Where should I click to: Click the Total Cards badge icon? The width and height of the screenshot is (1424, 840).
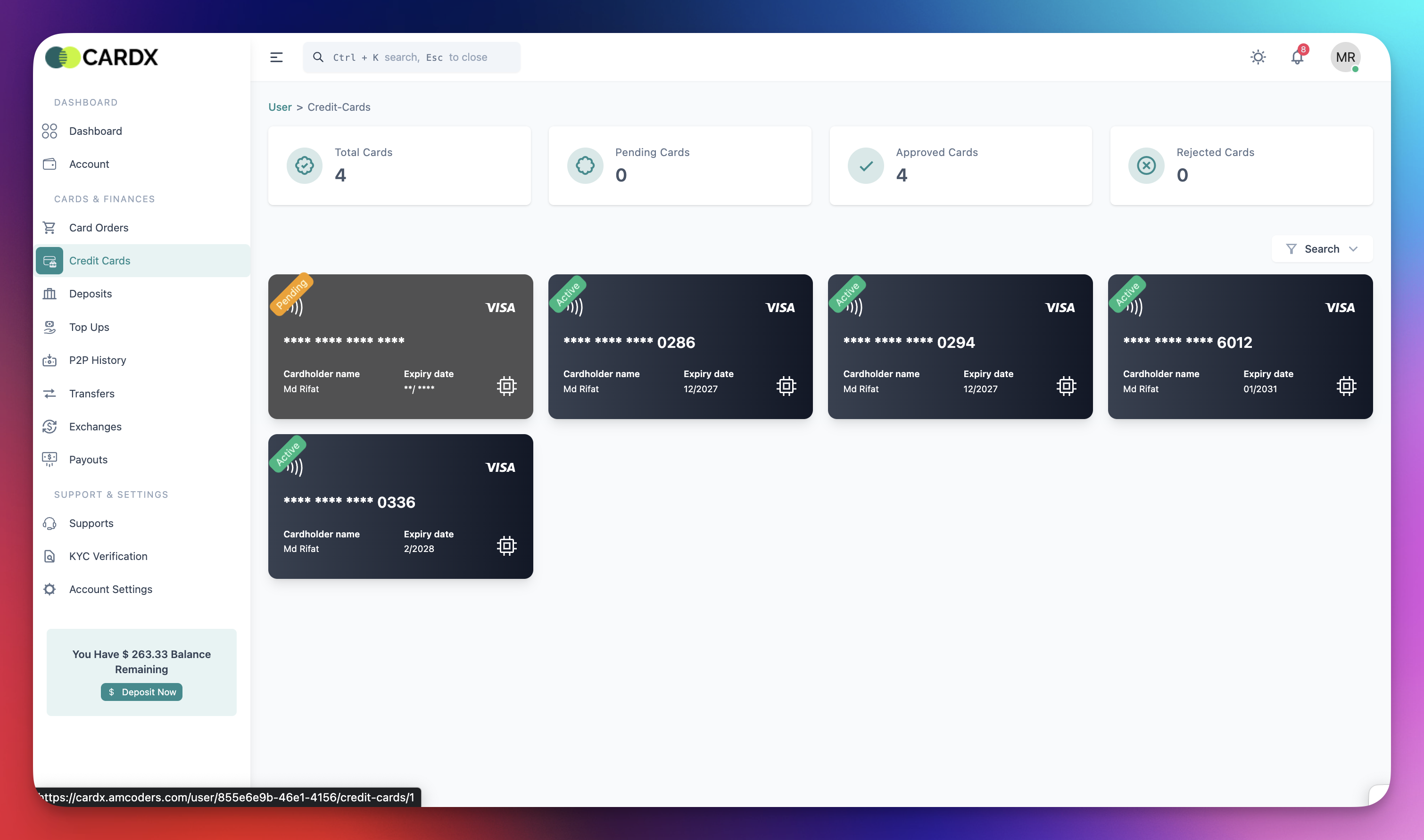[305, 166]
